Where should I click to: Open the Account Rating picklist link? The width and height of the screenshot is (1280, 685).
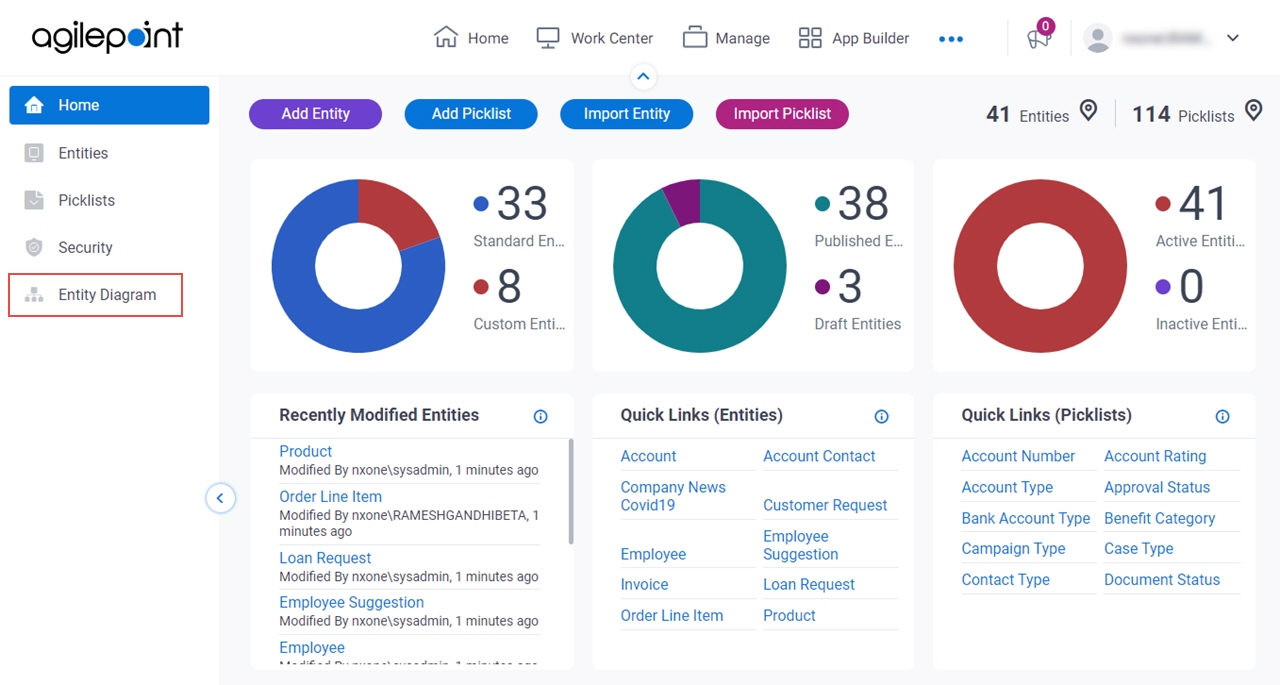pos(1155,456)
